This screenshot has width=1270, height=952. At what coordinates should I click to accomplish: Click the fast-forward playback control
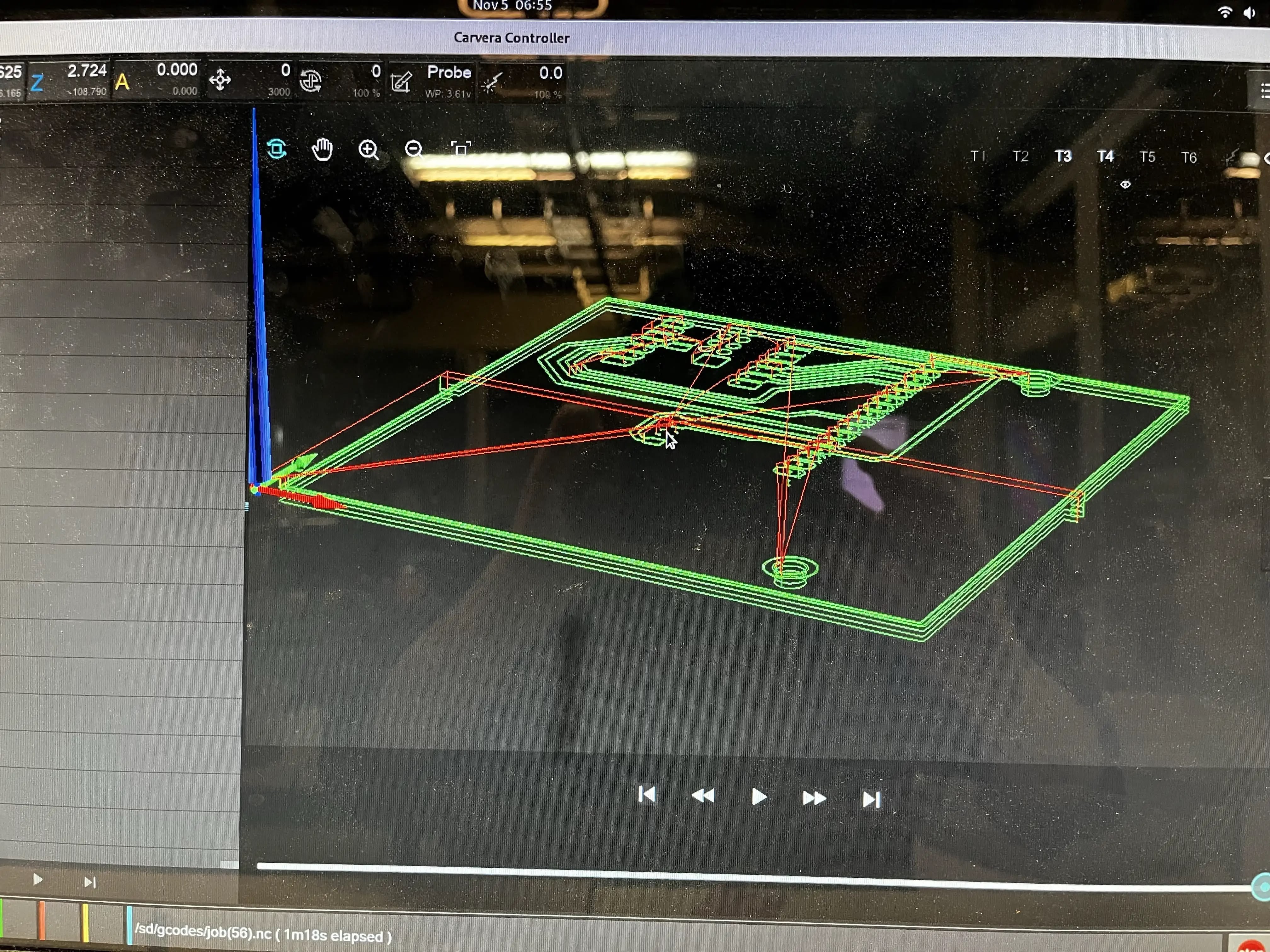(814, 798)
